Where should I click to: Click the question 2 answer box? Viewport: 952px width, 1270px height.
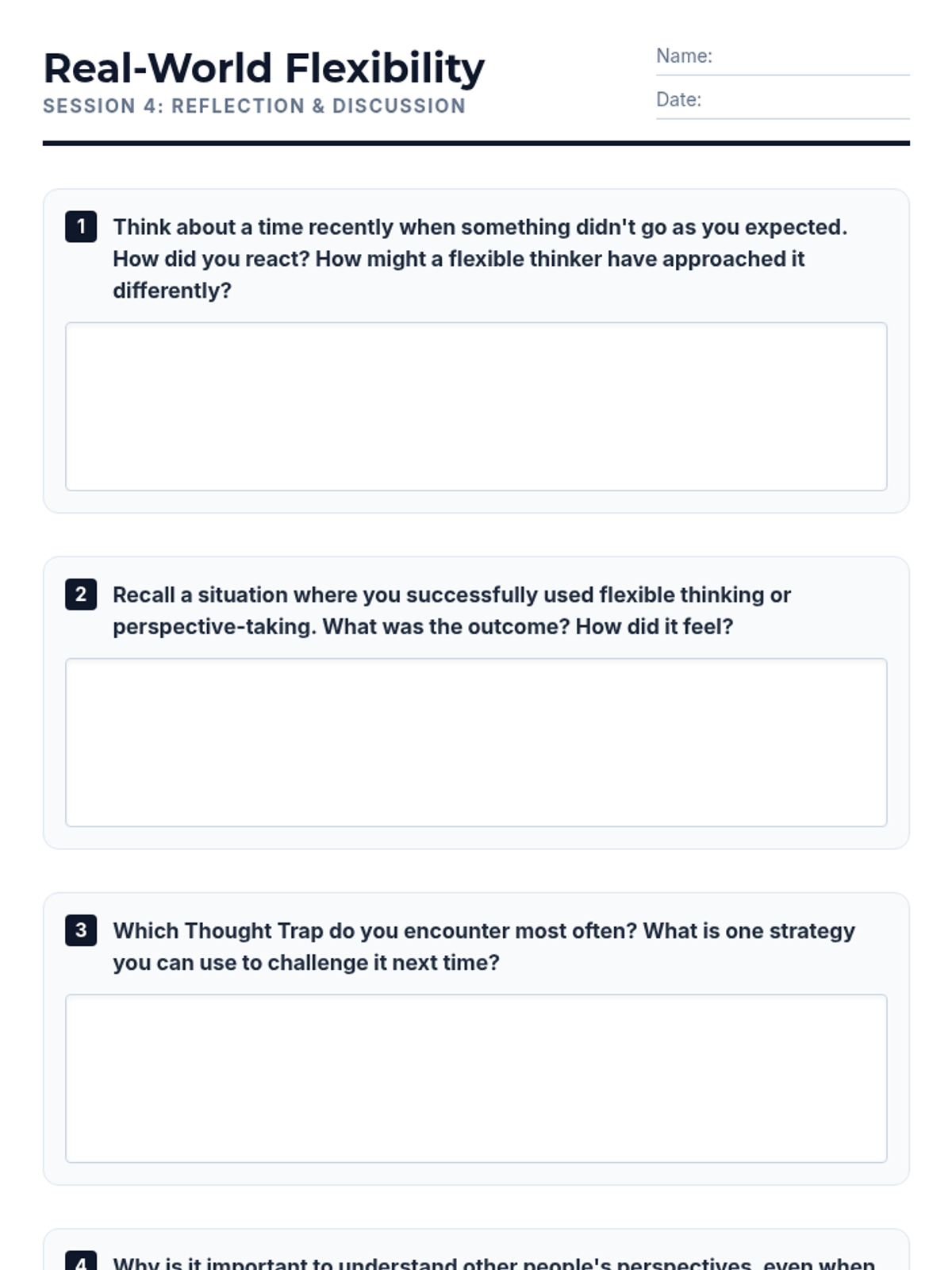click(x=476, y=742)
